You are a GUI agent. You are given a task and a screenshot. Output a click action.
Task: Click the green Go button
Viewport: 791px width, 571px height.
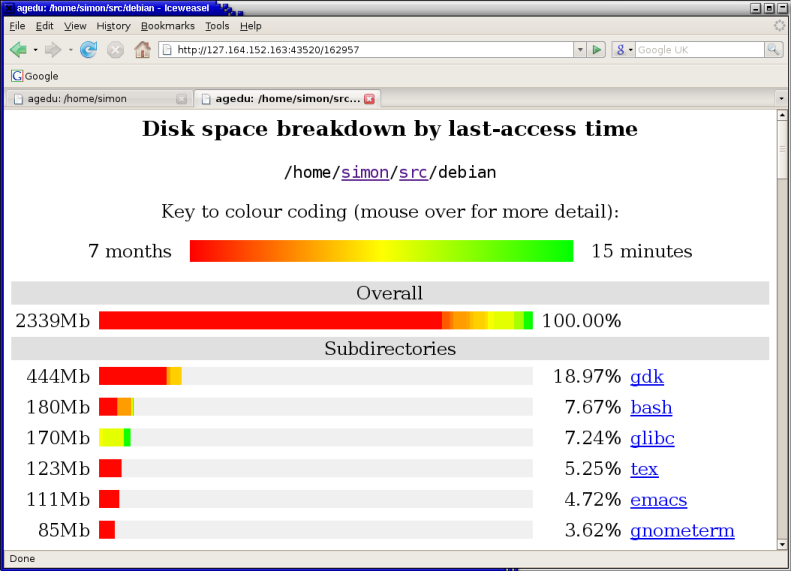click(597, 49)
